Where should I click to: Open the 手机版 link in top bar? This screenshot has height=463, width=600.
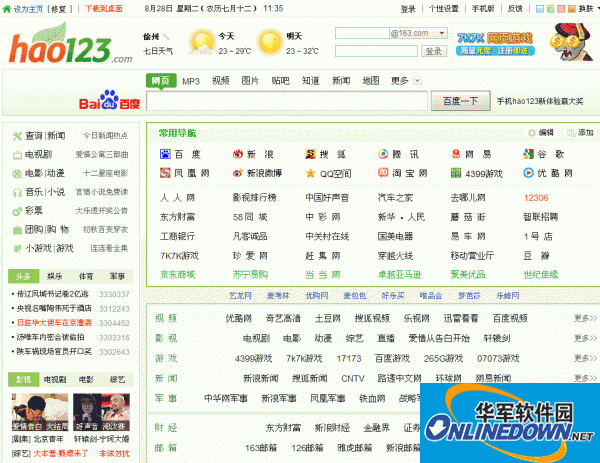[483, 9]
